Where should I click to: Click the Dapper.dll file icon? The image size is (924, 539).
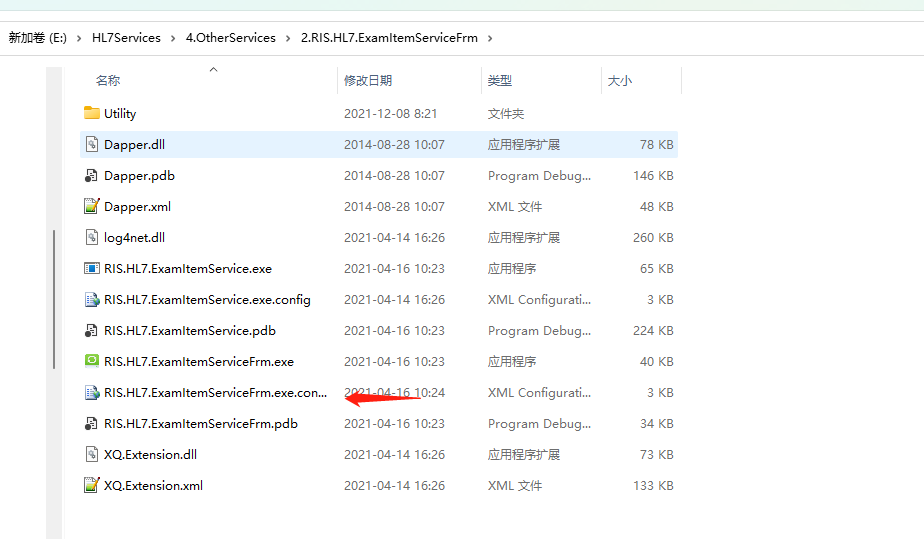(x=91, y=144)
